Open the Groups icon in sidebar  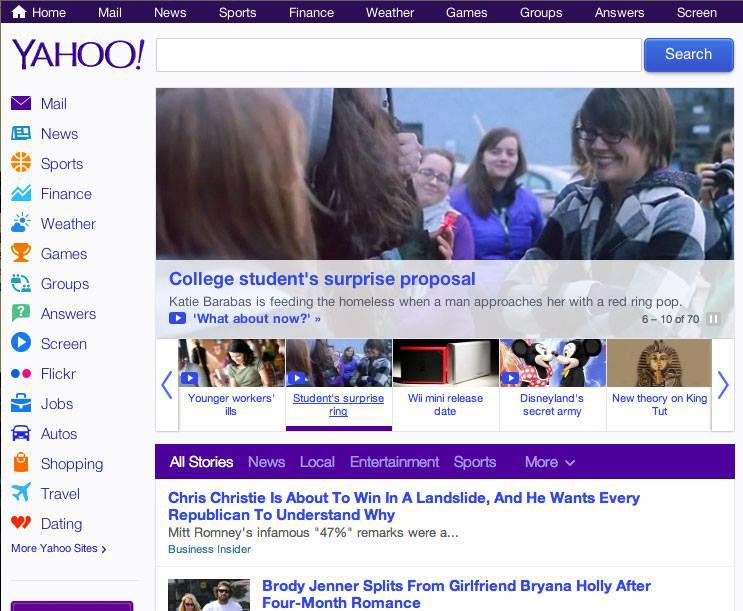click(21, 283)
